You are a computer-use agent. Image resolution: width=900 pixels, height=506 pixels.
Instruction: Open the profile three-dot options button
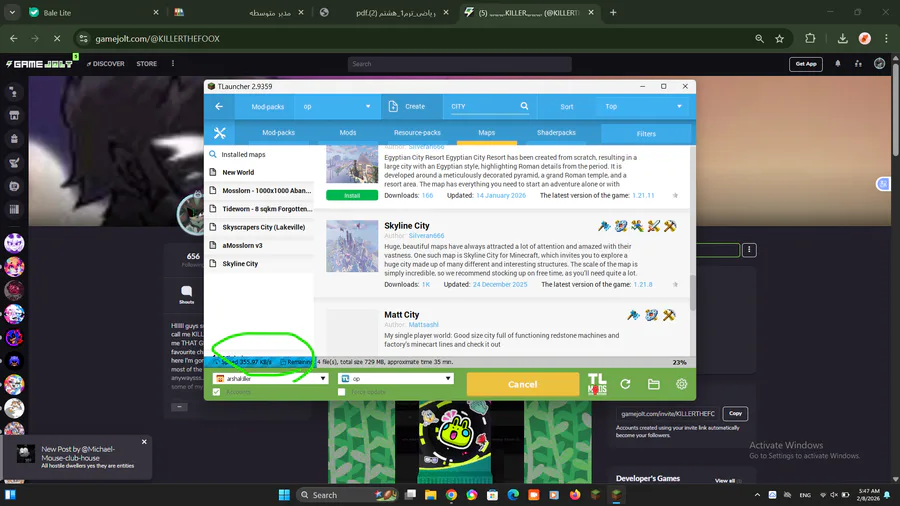[x=748, y=250]
